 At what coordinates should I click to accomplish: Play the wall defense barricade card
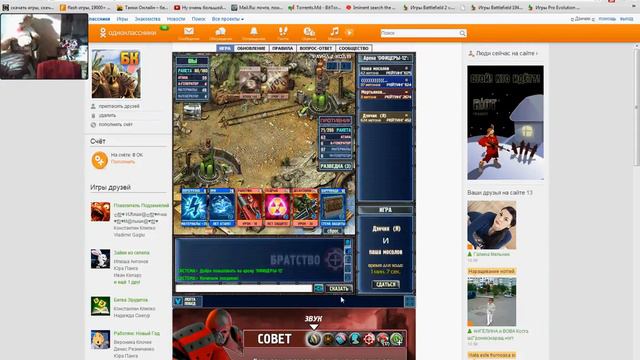333,207
